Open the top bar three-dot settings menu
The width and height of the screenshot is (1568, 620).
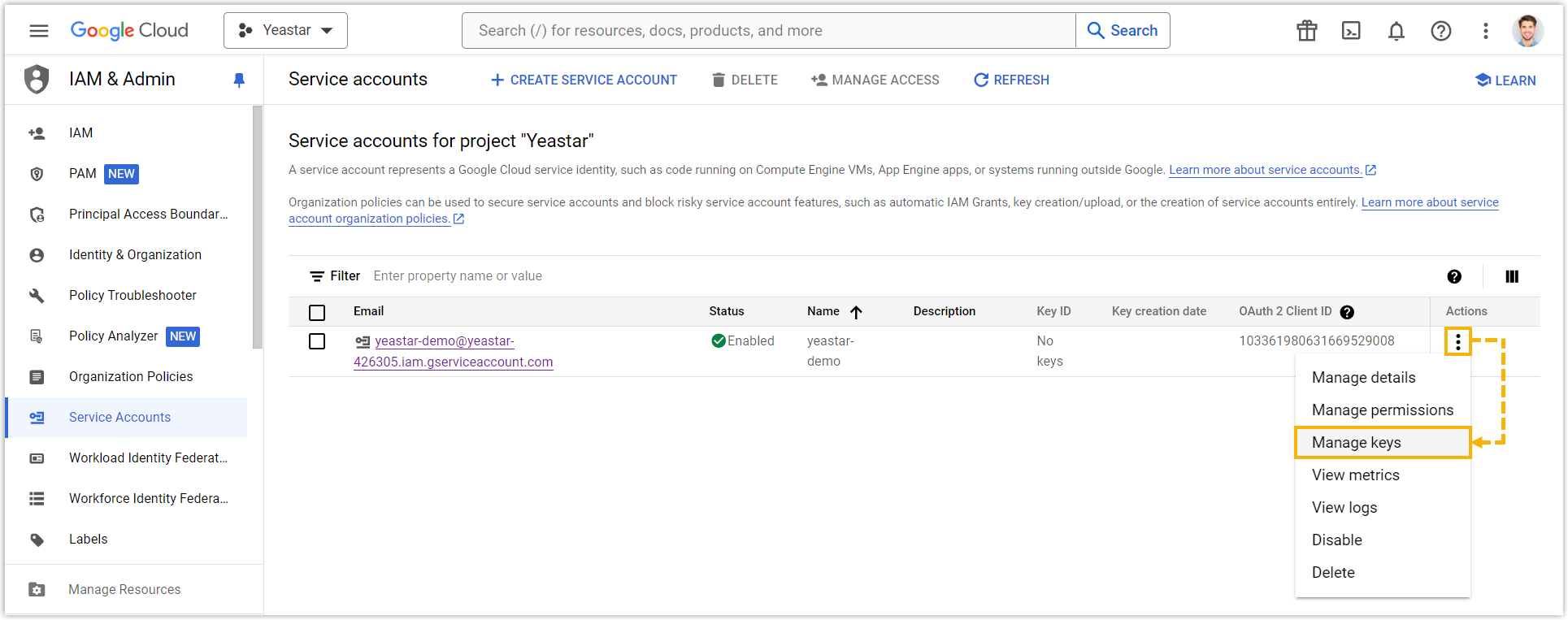tap(1485, 31)
